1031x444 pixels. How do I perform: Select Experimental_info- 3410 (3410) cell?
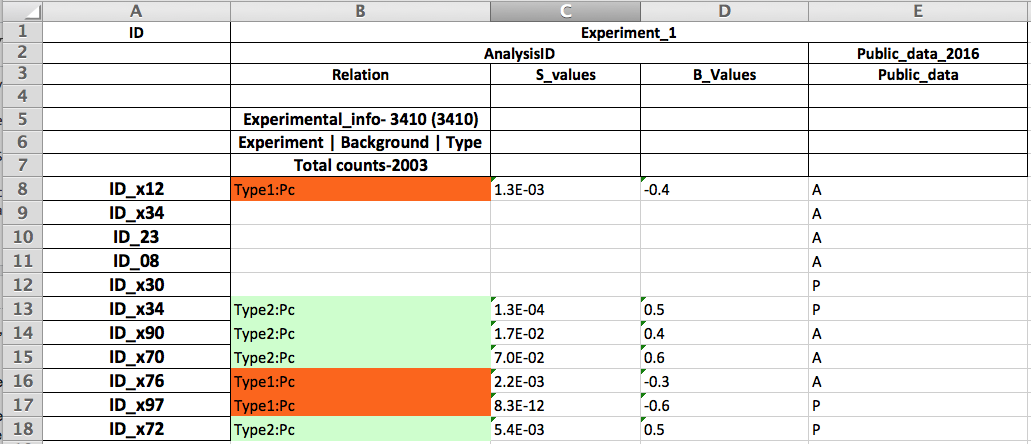click(360, 120)
